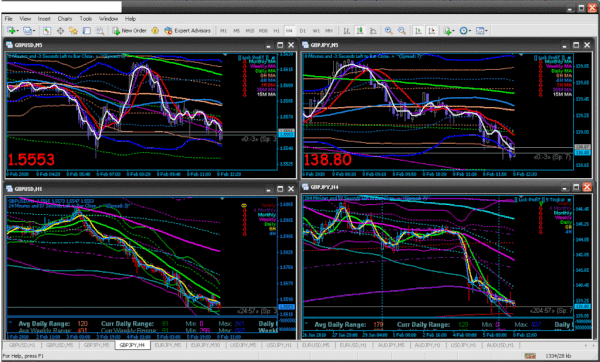Select the line chart icon

[x=373, y=31]
